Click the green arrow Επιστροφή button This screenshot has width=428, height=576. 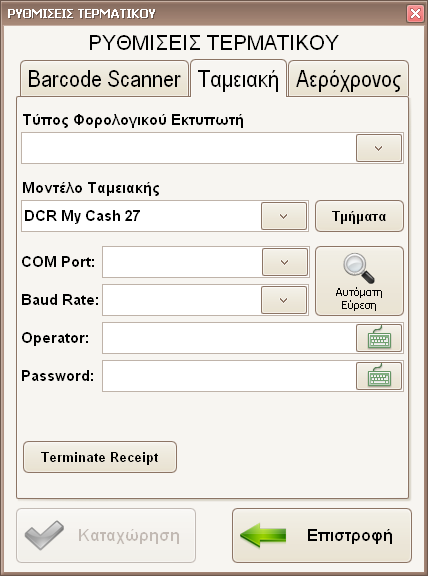click(x=322, y=536)
